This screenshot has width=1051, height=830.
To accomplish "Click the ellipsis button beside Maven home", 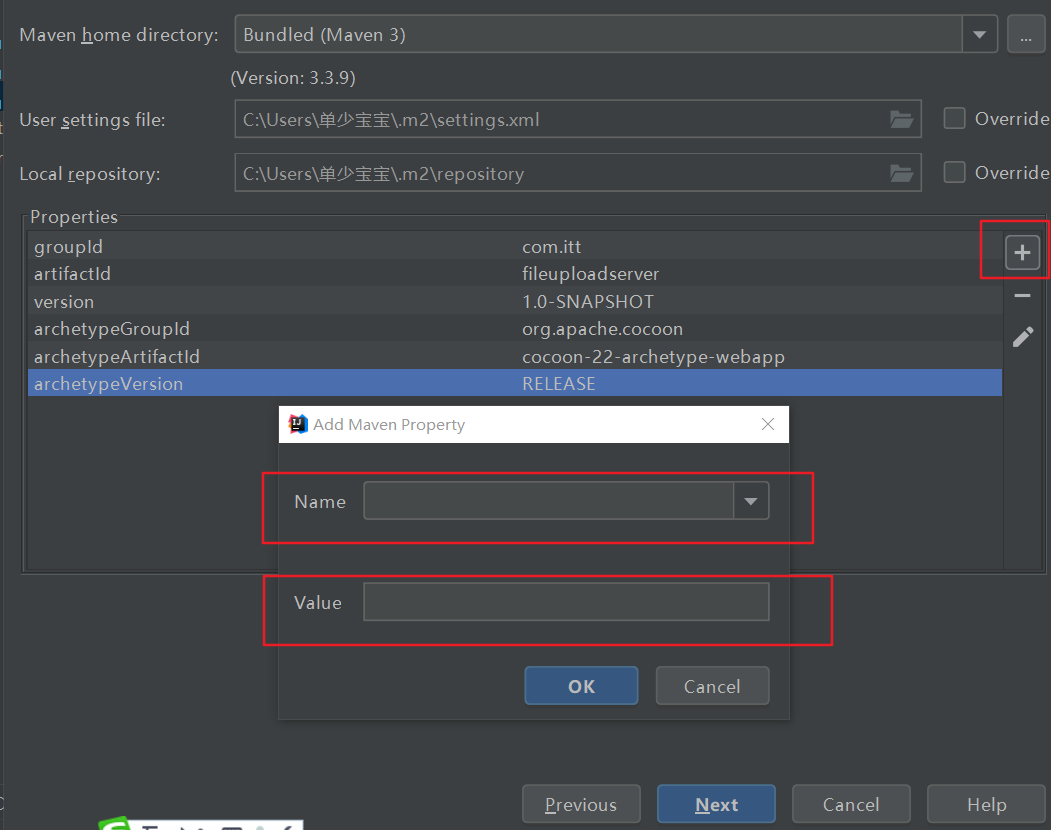I will coord(1026,34).
